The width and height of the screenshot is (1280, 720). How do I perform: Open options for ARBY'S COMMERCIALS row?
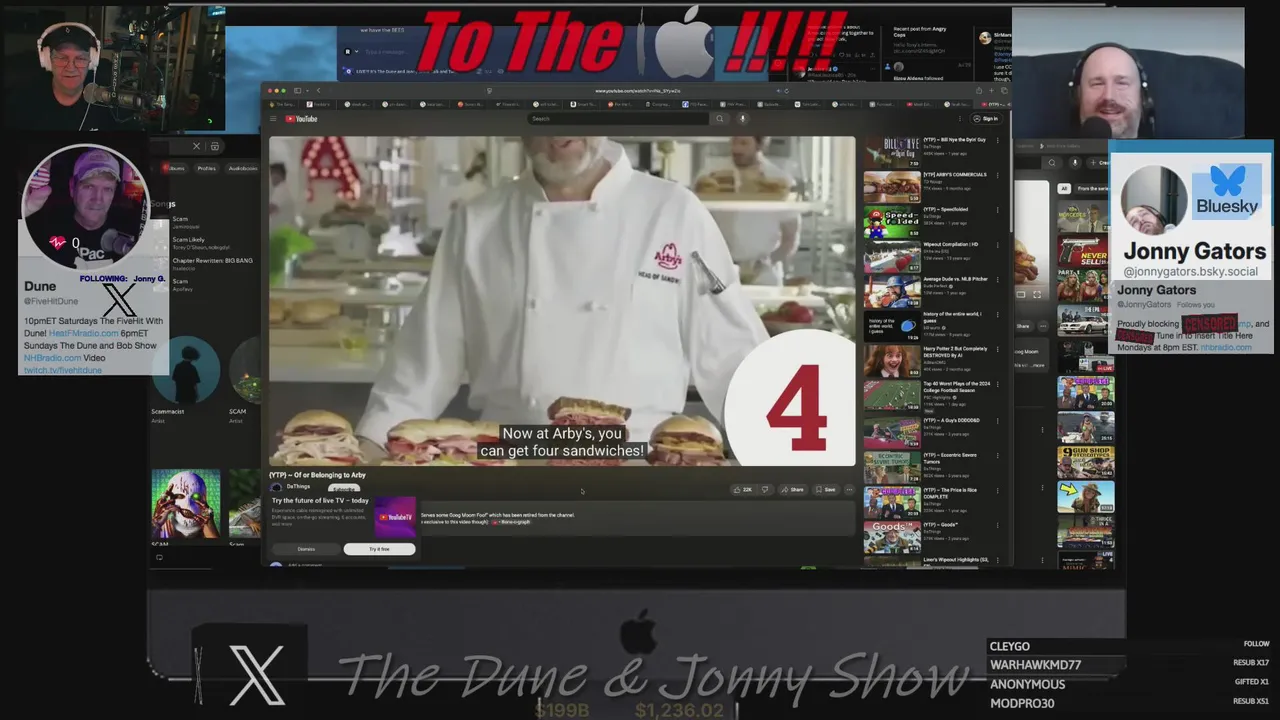pyautogui.click(x=997, y=175)
